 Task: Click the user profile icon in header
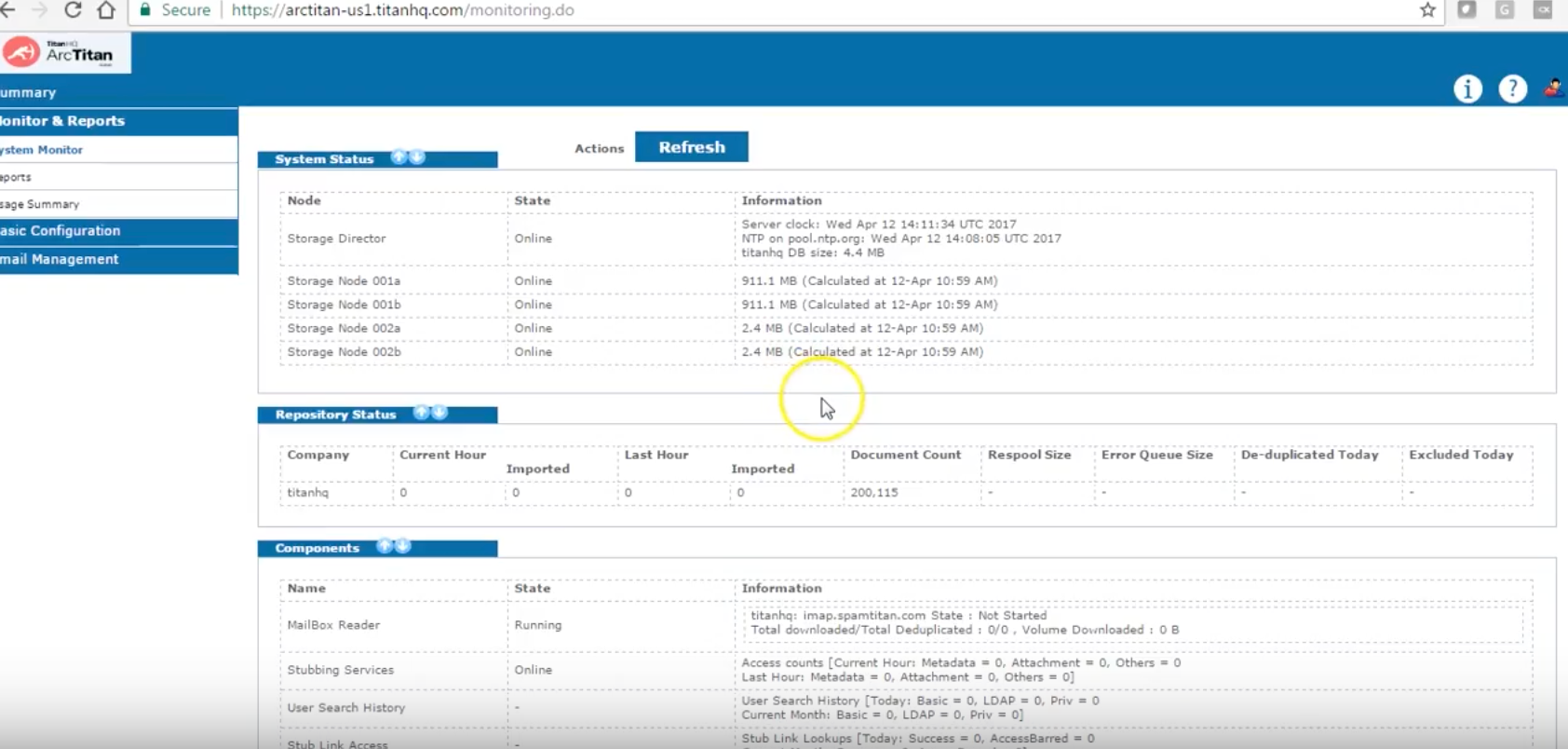(x=1553, y=89)
